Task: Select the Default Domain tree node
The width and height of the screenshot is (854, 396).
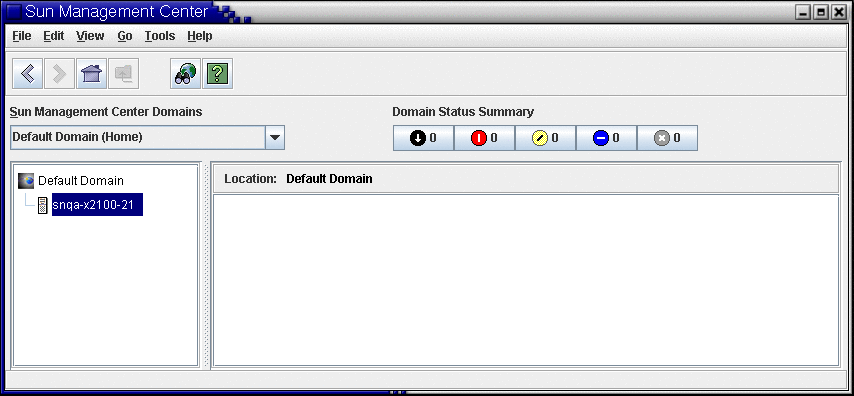Action: point(81,181)
